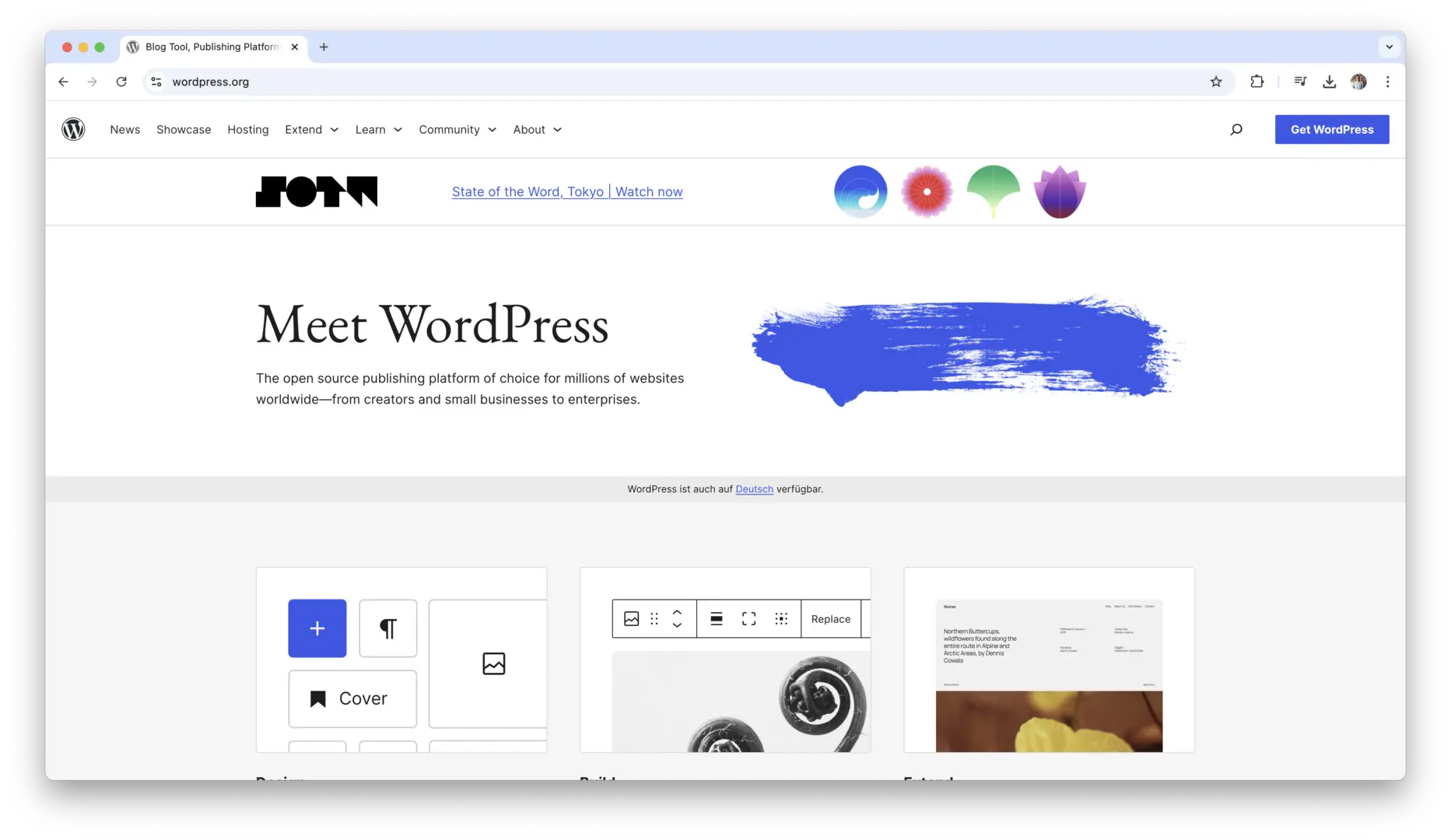Click the Replace button in block toolbar
This screenshot has width=1451, height=840.
click(831, 619)
